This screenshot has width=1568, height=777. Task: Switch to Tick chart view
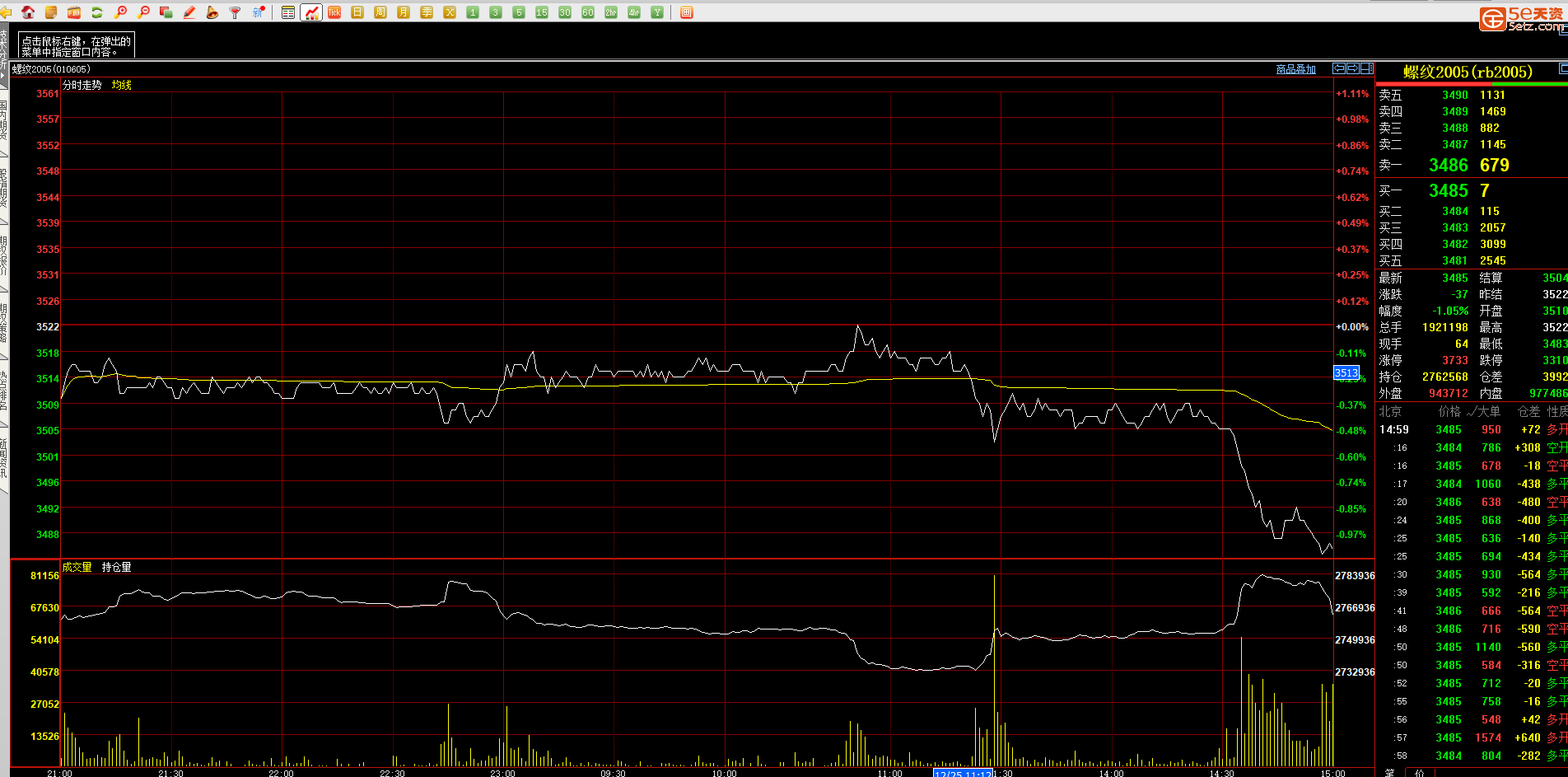click(x=334, y=12)
